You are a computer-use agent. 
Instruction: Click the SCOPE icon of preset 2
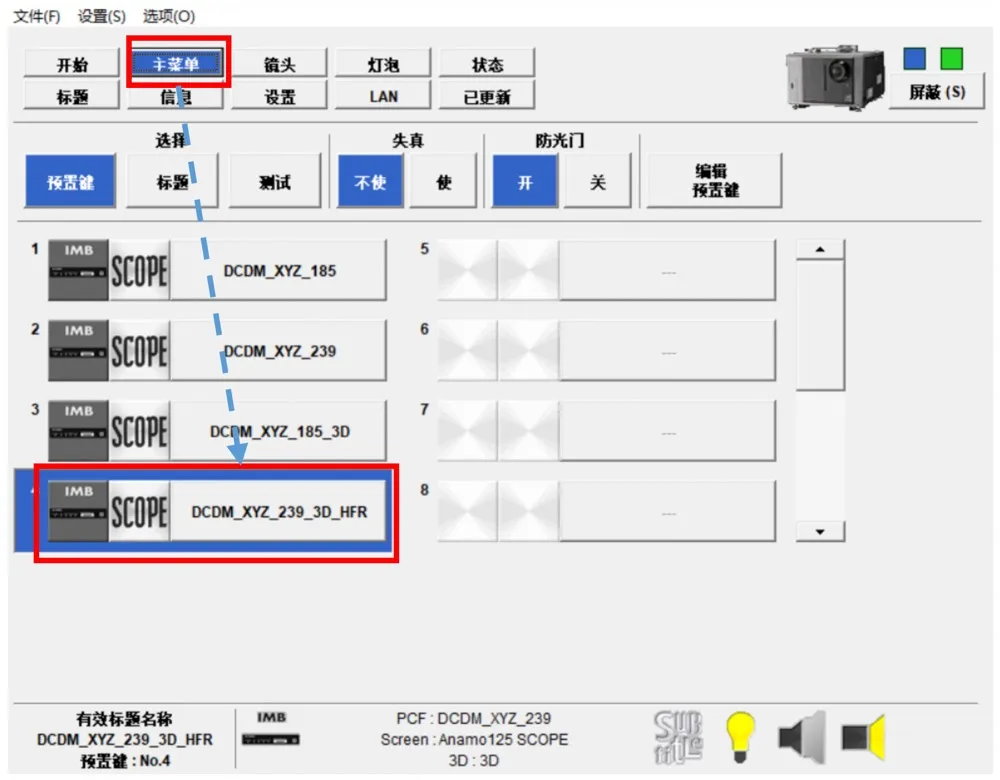click(x=139, y=351)
